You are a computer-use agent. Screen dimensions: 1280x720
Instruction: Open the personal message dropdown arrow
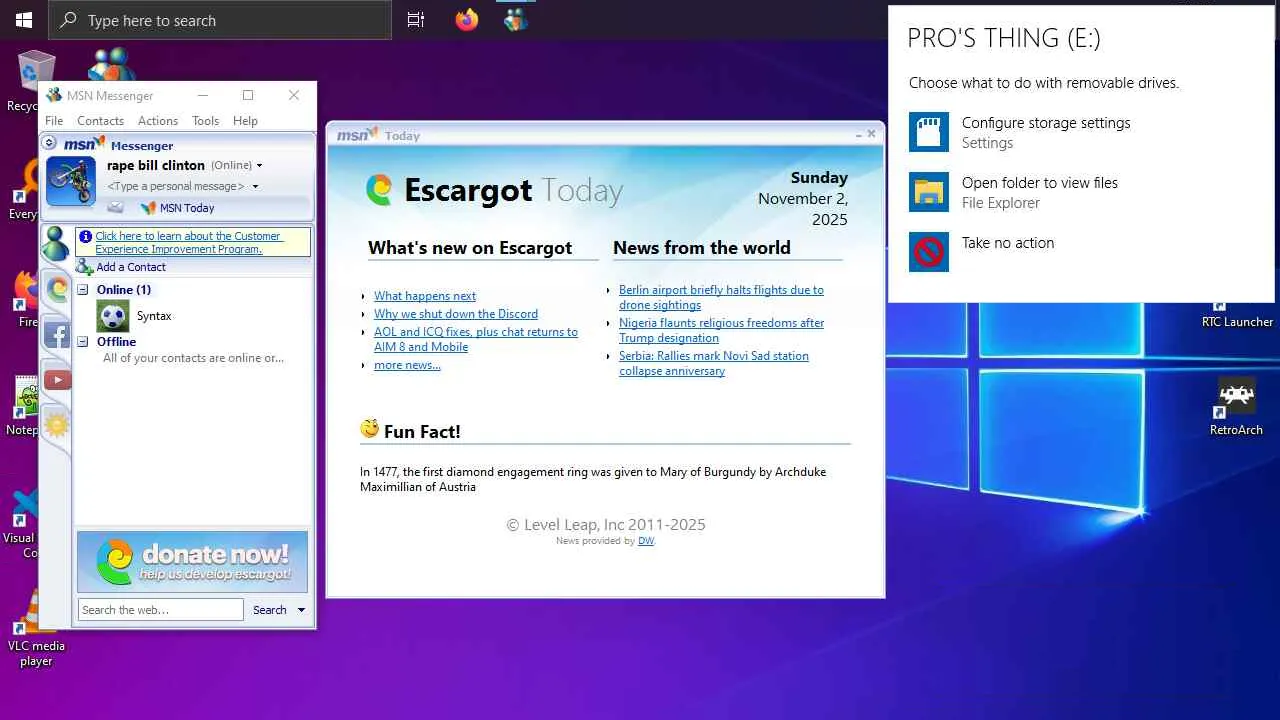click(255, 187)
